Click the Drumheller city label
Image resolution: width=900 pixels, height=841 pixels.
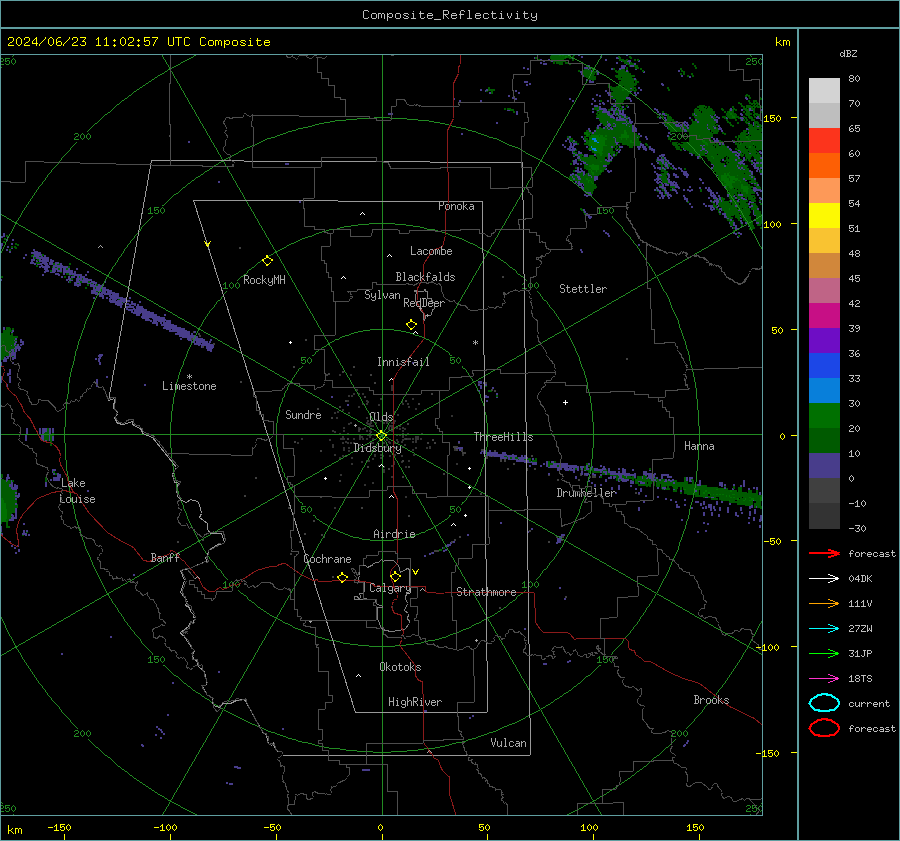(x=586, y=493)
